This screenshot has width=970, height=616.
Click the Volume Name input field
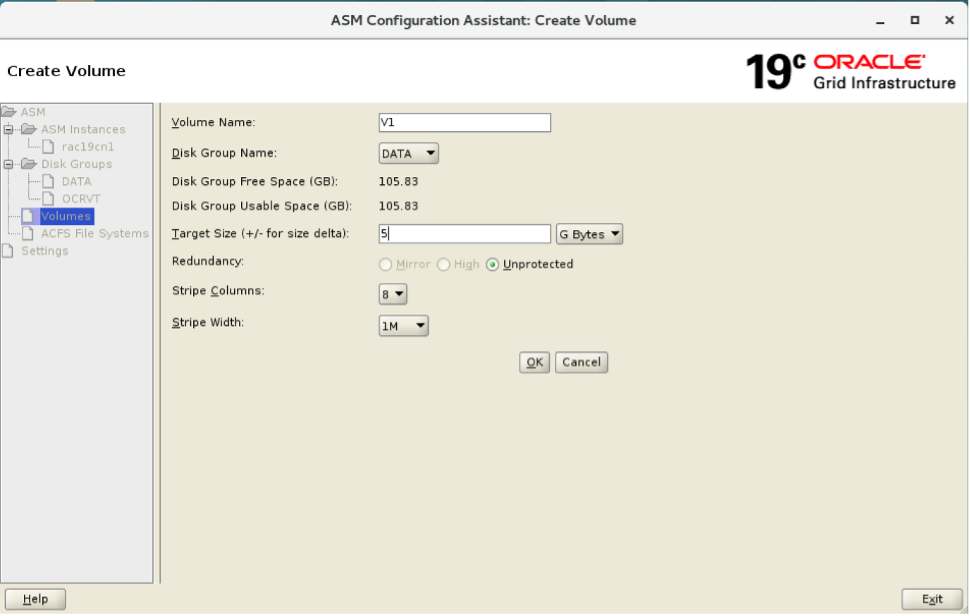click(465, 122)
